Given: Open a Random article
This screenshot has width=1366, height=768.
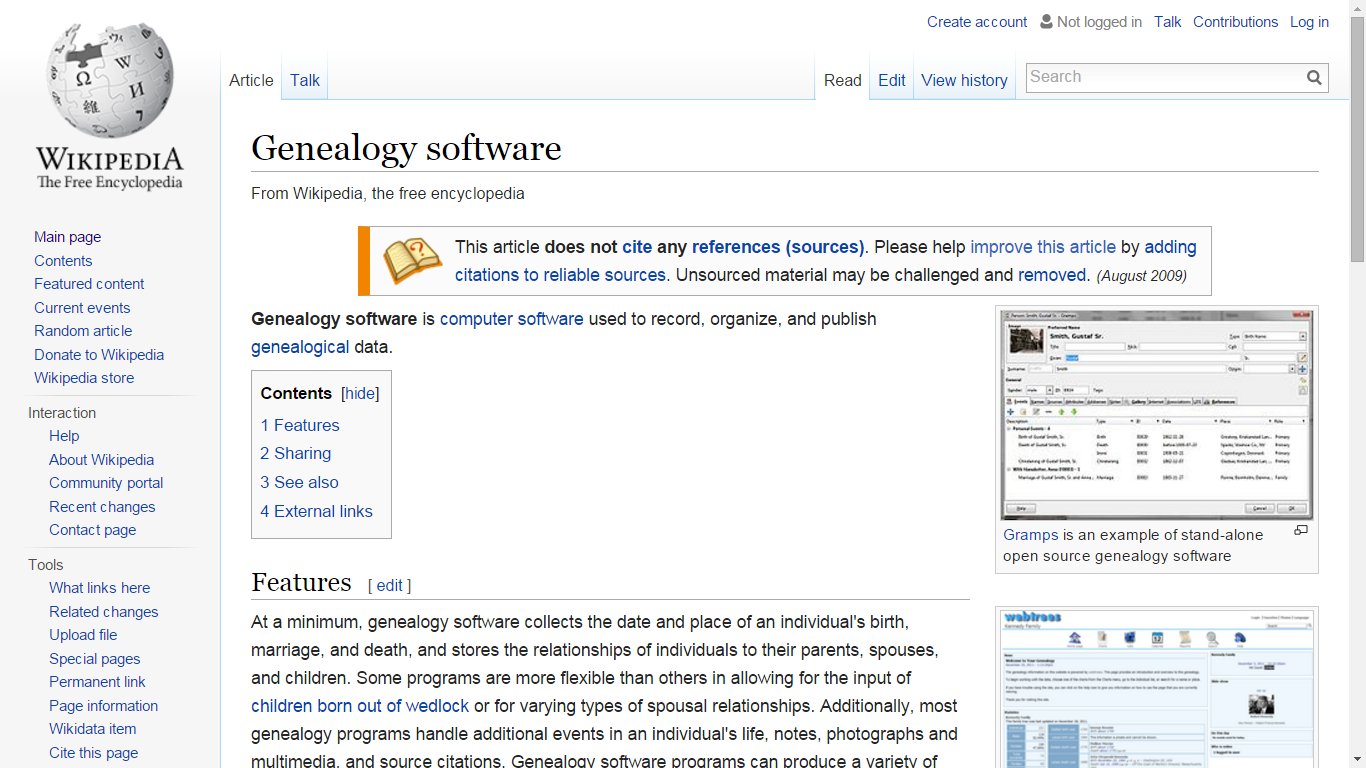Looking at the screenshot, I should (83, 331).
